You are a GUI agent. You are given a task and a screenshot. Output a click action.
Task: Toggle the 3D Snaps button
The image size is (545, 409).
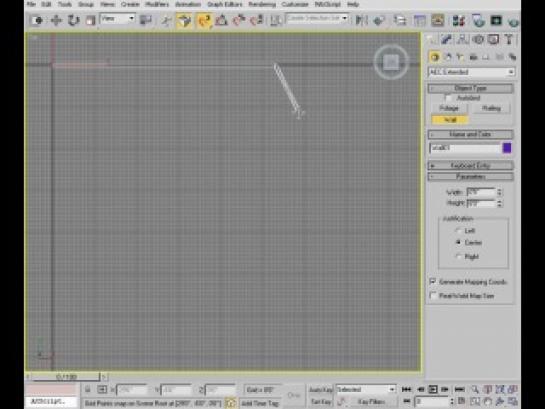coord(204,21)
